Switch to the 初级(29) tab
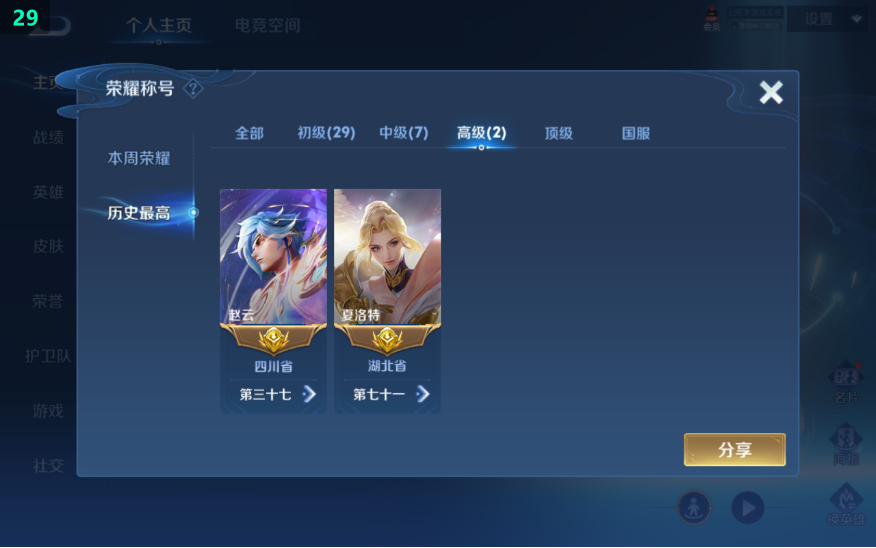 (x=326, y=133)
